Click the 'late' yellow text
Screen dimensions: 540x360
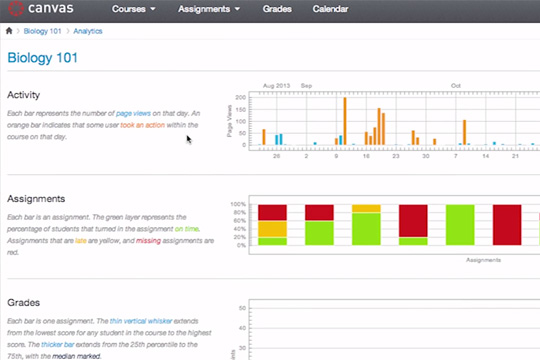[81, 240]
